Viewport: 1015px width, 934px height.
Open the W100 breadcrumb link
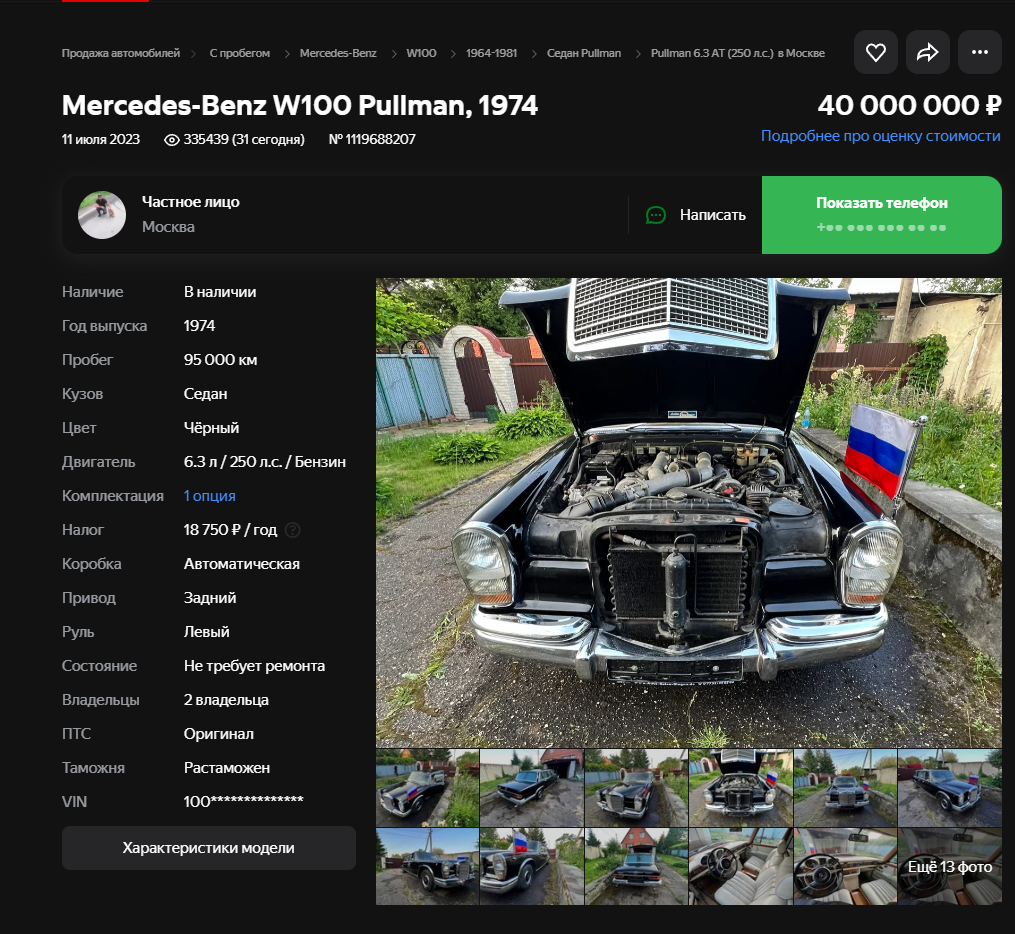(421, 53)
